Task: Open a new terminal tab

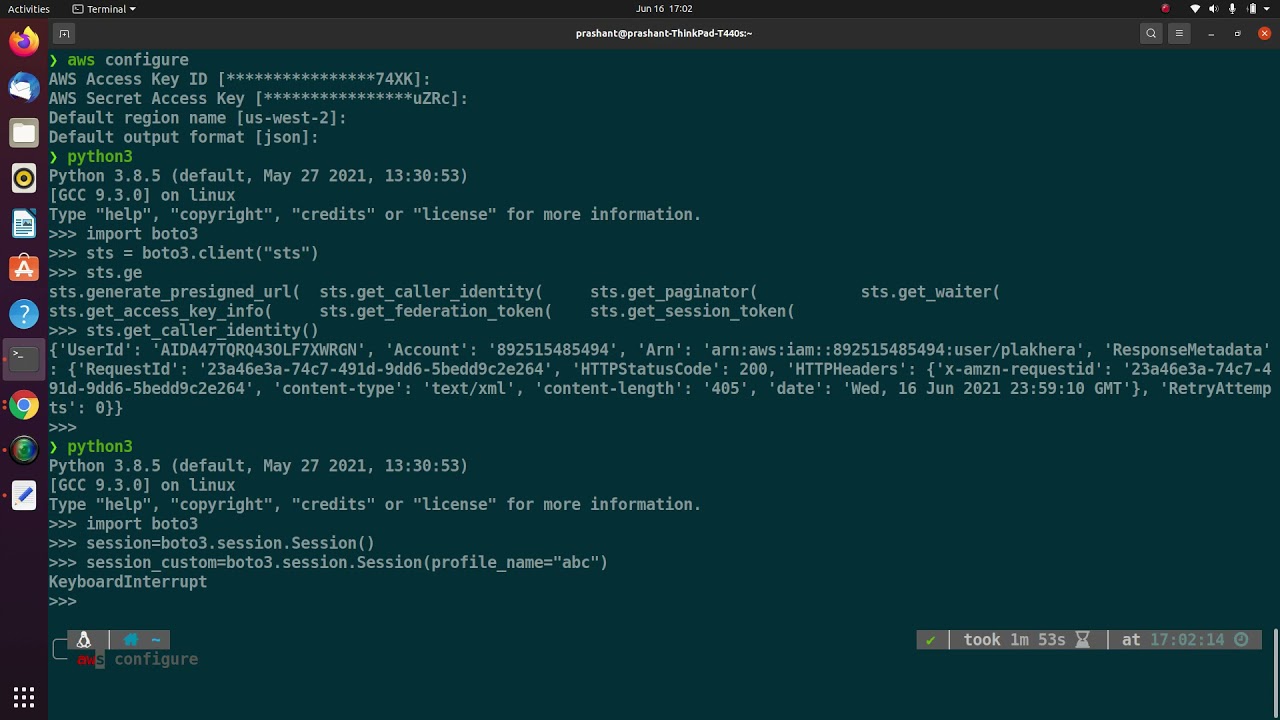Action: pos(64,33)
